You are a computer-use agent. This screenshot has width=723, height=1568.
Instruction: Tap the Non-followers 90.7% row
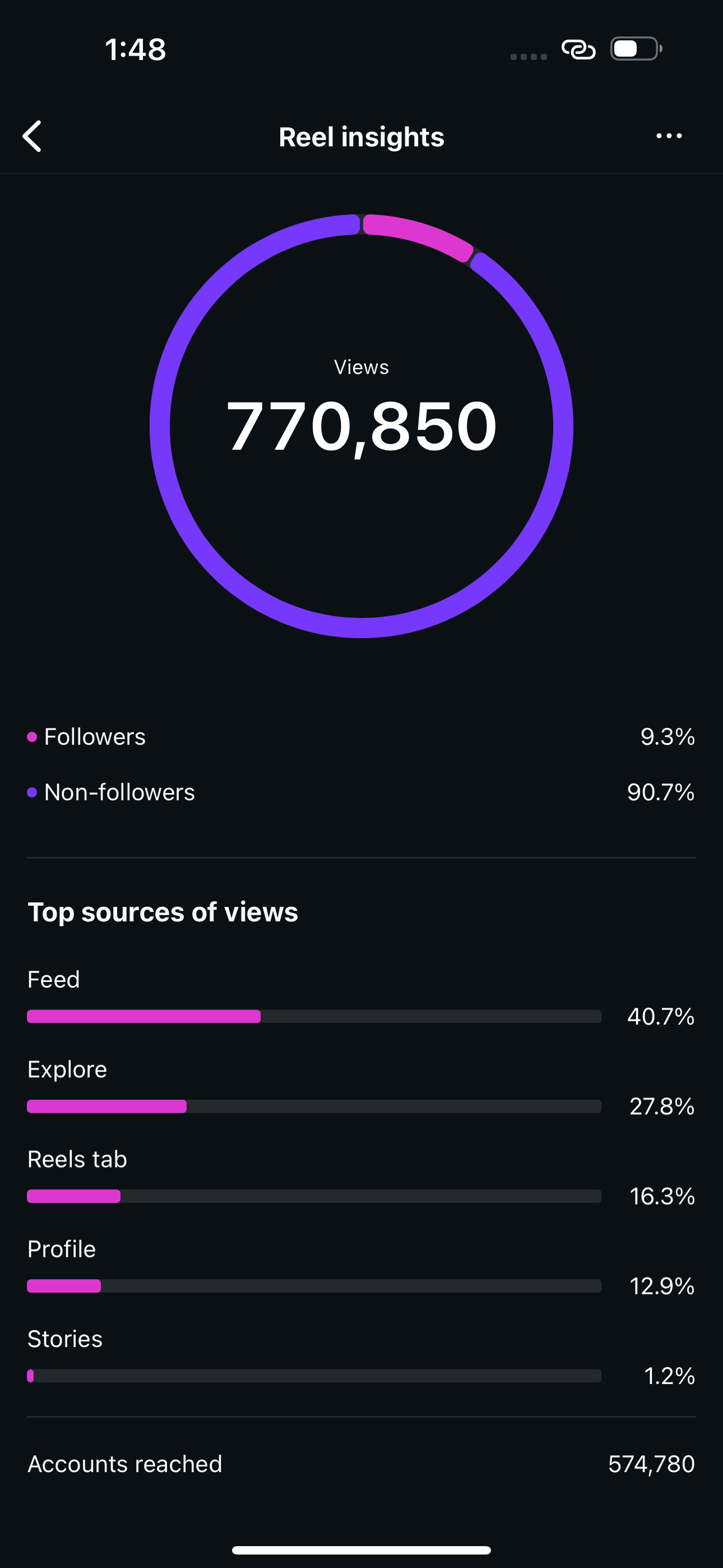click(x=361, y=792)
